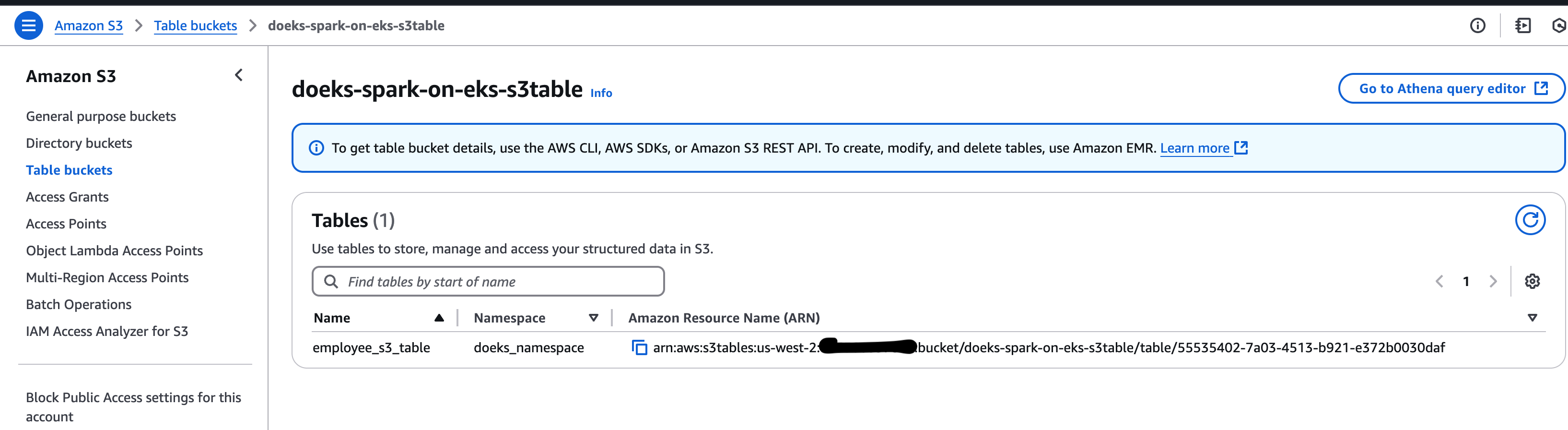The height and width of the screenshot is (430, 1568).
Task: Refresh the Tables list
Action: (1530, 220)
